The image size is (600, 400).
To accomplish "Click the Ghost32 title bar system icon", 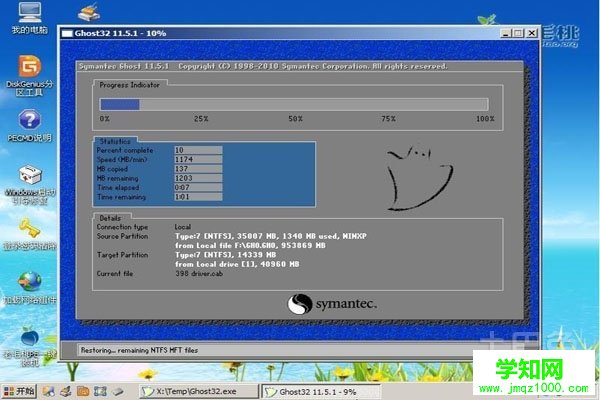I will tap(67, 33).
